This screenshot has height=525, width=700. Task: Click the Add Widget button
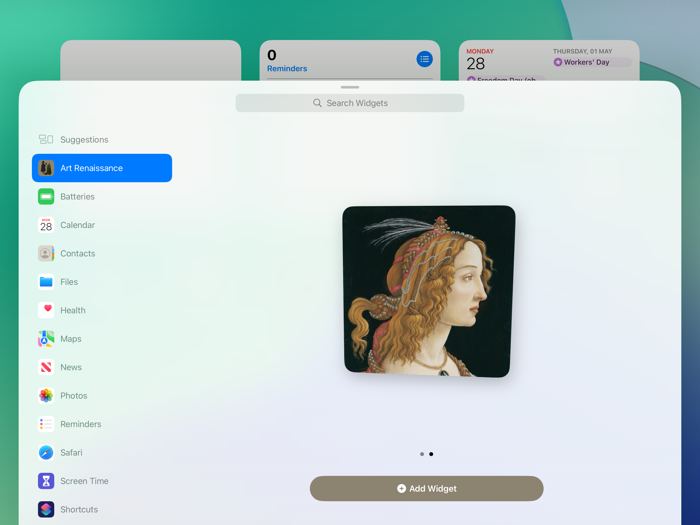pos(426,488)
